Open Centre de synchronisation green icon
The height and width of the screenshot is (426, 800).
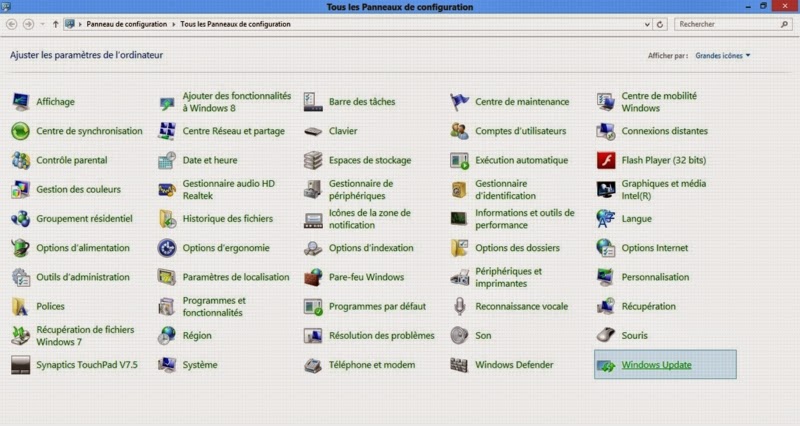(x=21, y=131)
